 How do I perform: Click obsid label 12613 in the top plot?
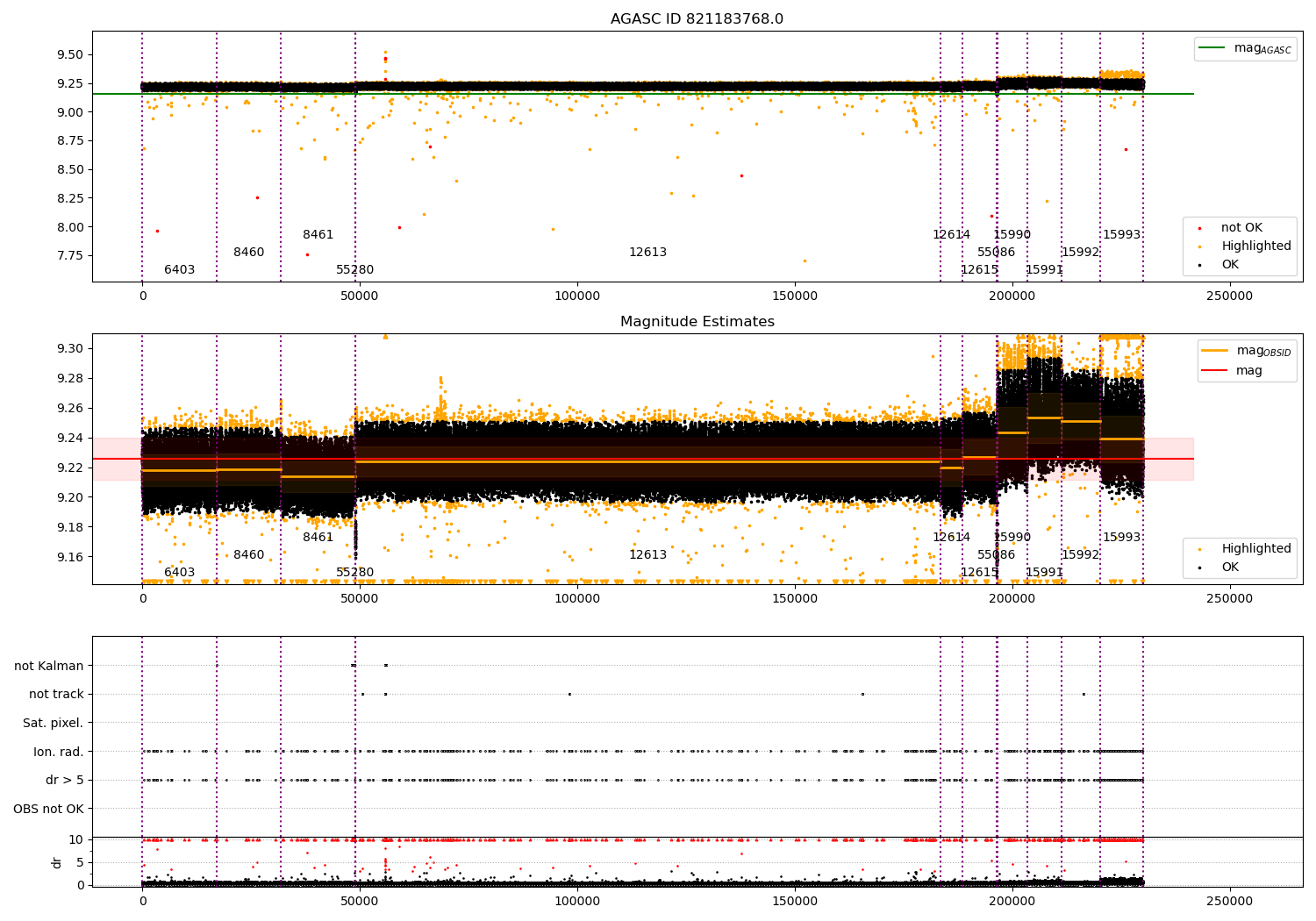[x=647, y=253]
